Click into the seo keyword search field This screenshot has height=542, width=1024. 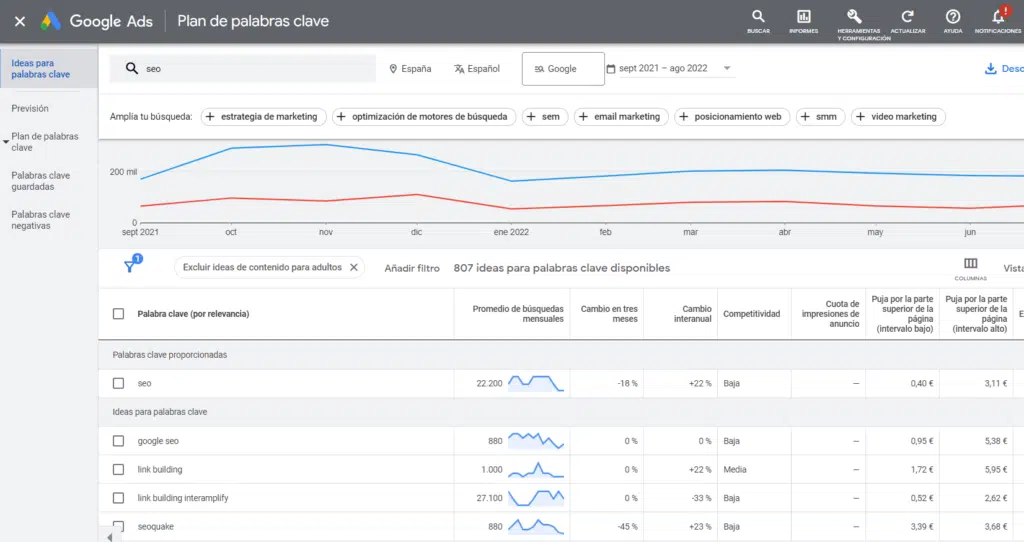tap(243, 69)
